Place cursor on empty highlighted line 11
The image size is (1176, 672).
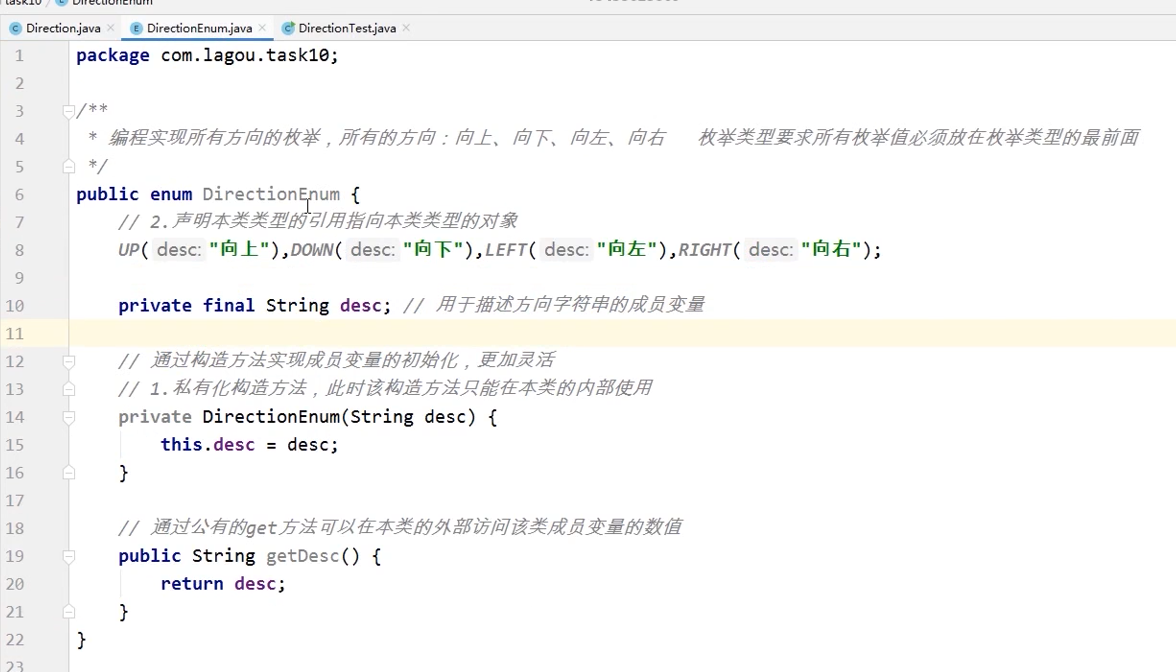point(622,333)
